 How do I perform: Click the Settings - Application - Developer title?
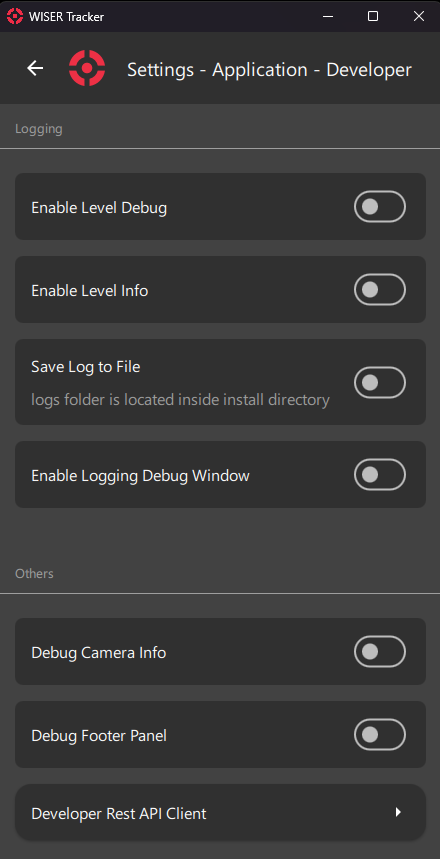click(269, 70)
